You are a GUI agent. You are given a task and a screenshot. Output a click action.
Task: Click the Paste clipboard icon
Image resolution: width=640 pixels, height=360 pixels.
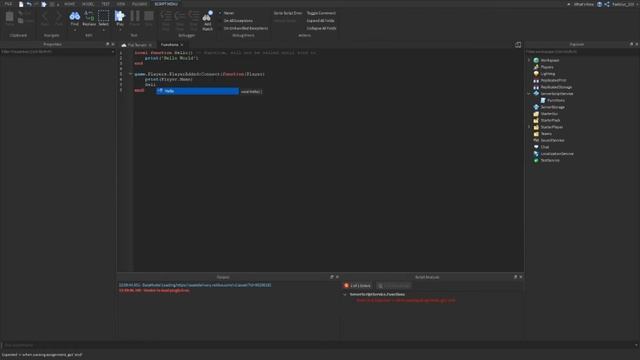(9, 18)
